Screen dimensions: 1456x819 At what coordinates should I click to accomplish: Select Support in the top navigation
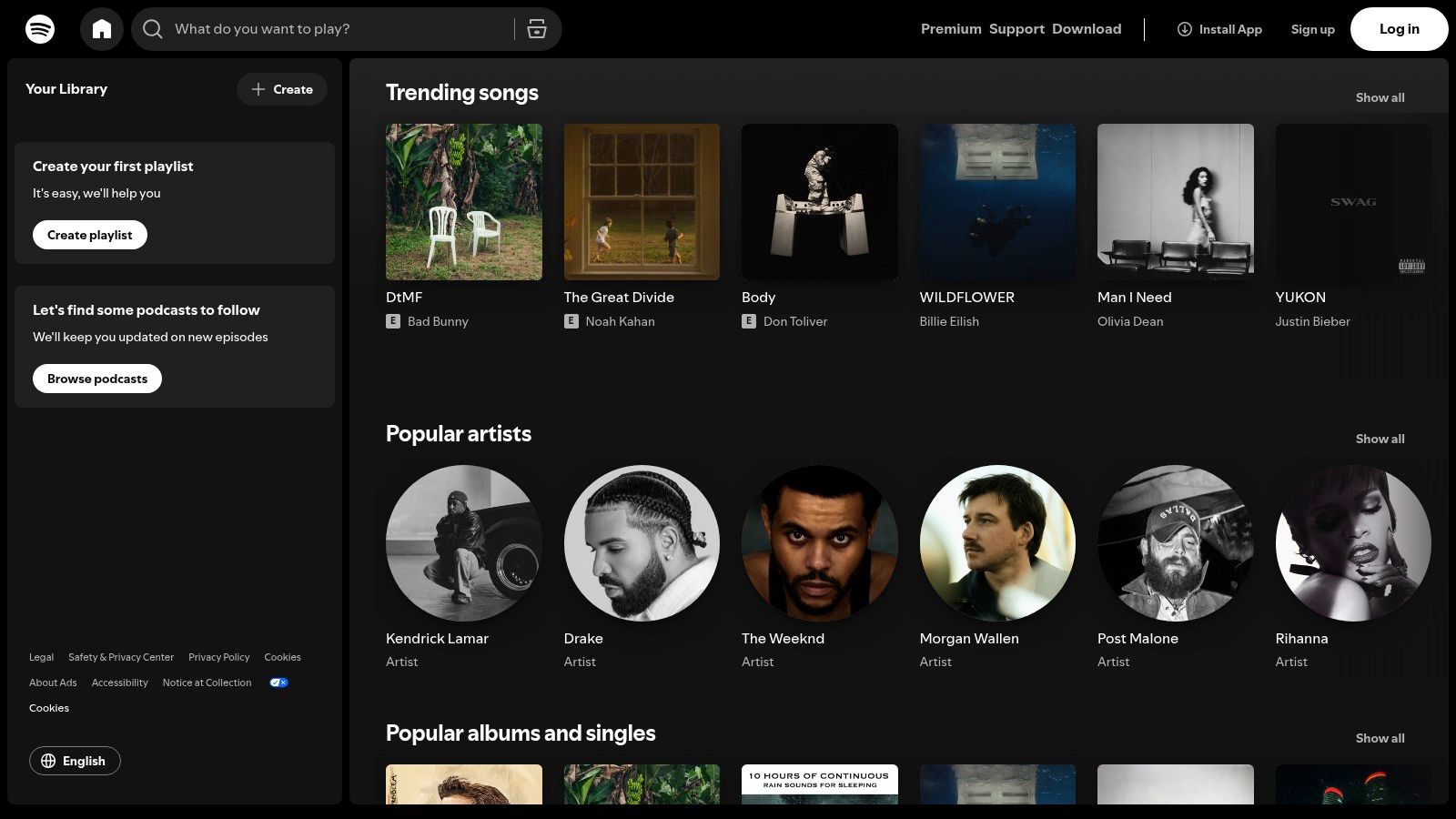(1016, 28)
